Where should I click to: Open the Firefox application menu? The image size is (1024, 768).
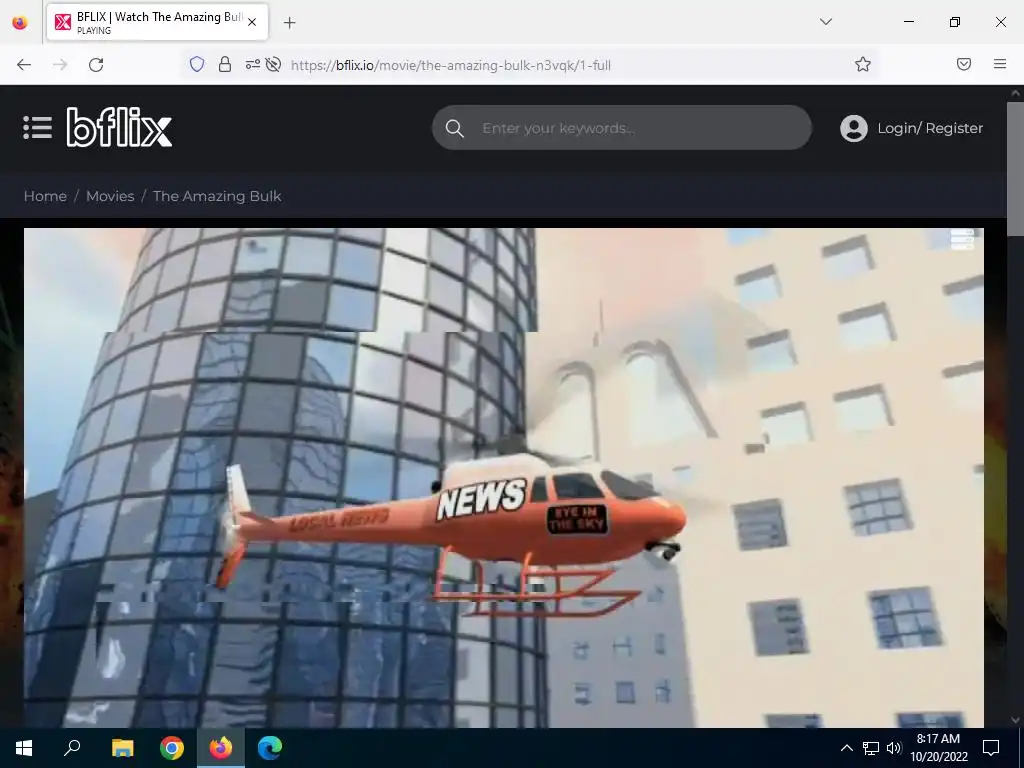pyautogui.click(x=1000, y=64)
